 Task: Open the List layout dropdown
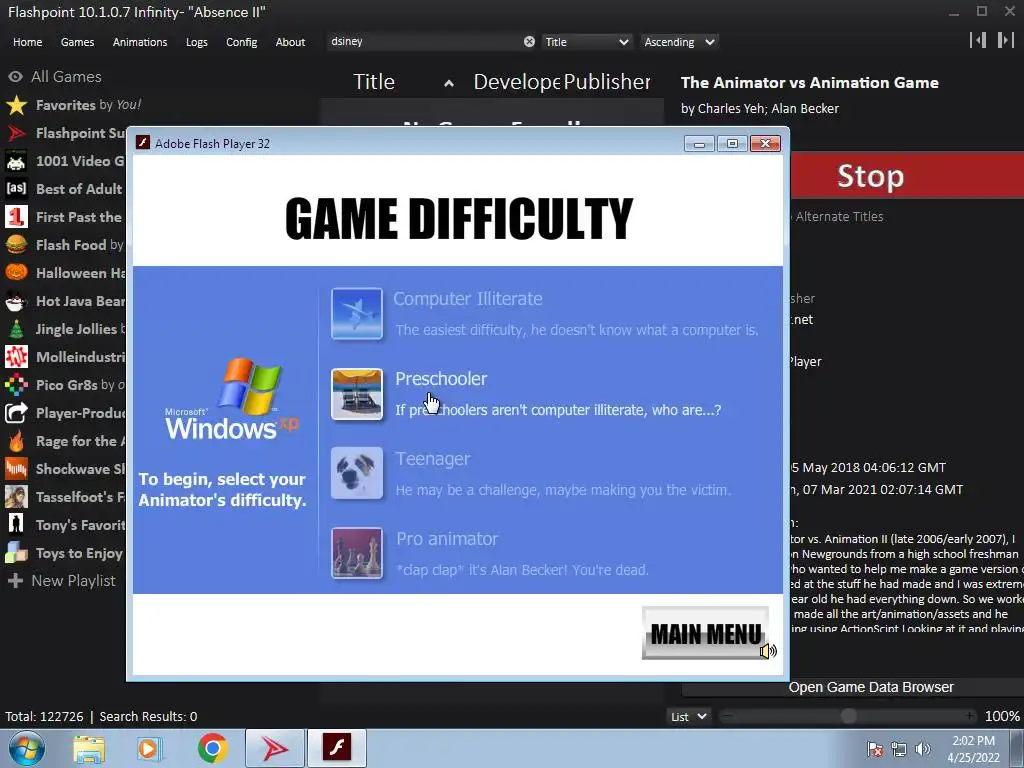[688, 716]
